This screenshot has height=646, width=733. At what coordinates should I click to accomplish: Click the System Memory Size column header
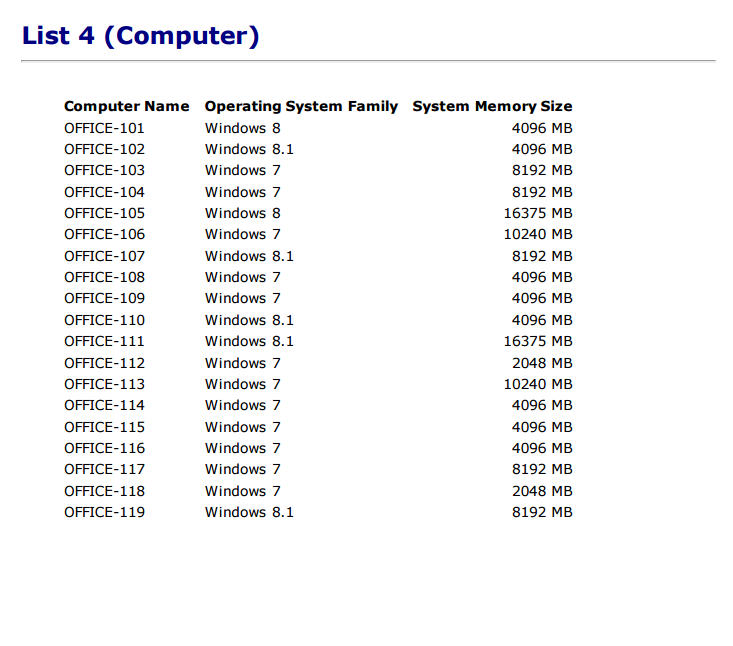(492, 106)
